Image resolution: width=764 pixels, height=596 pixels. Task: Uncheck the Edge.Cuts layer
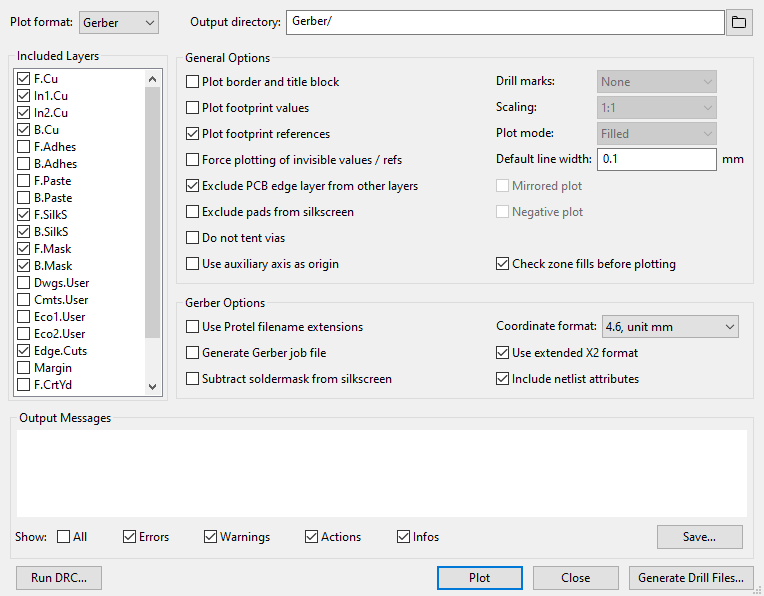[x=23, y=351]
